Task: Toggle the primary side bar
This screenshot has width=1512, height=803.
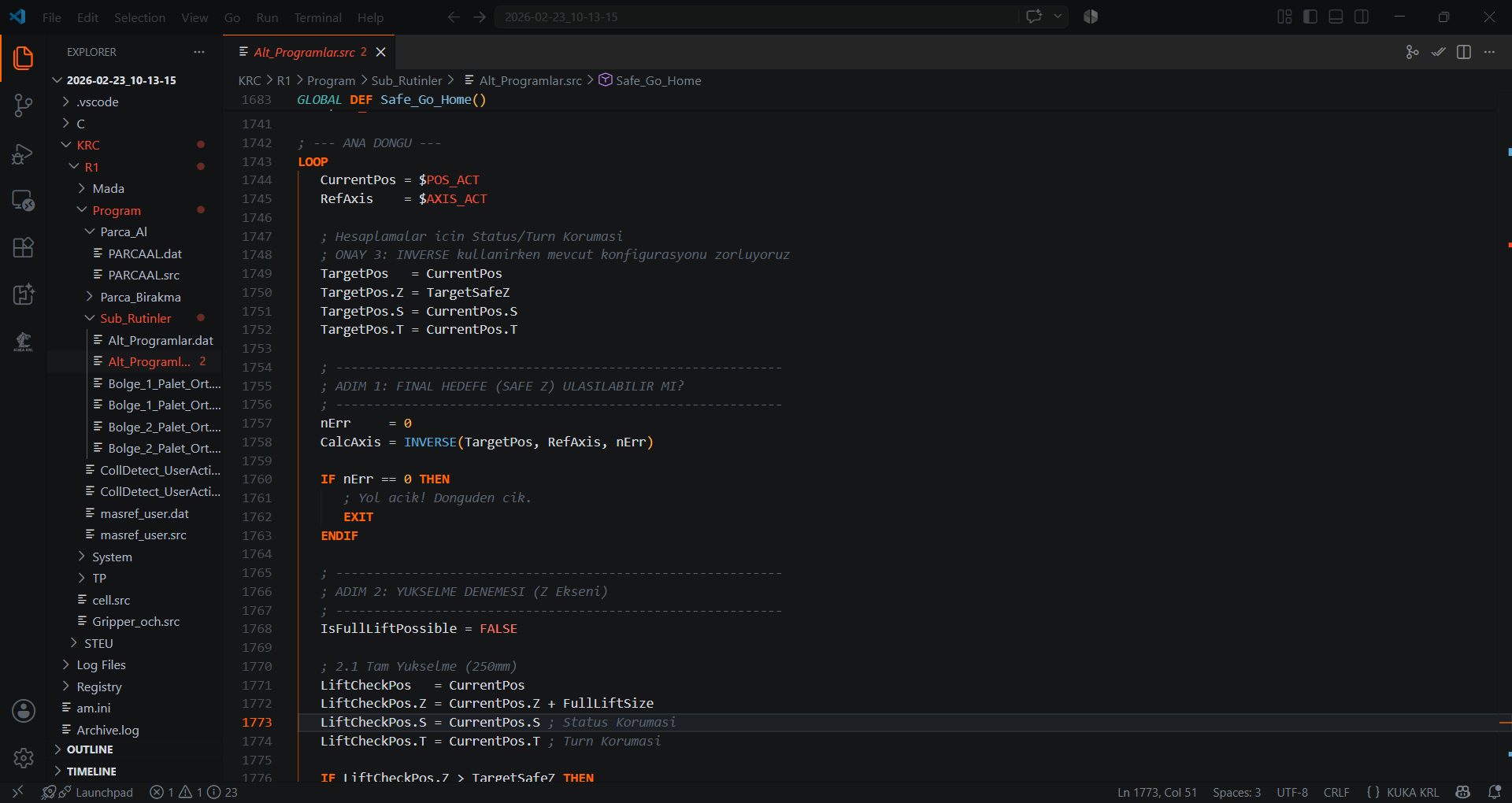Action: tap(1310, 17)
